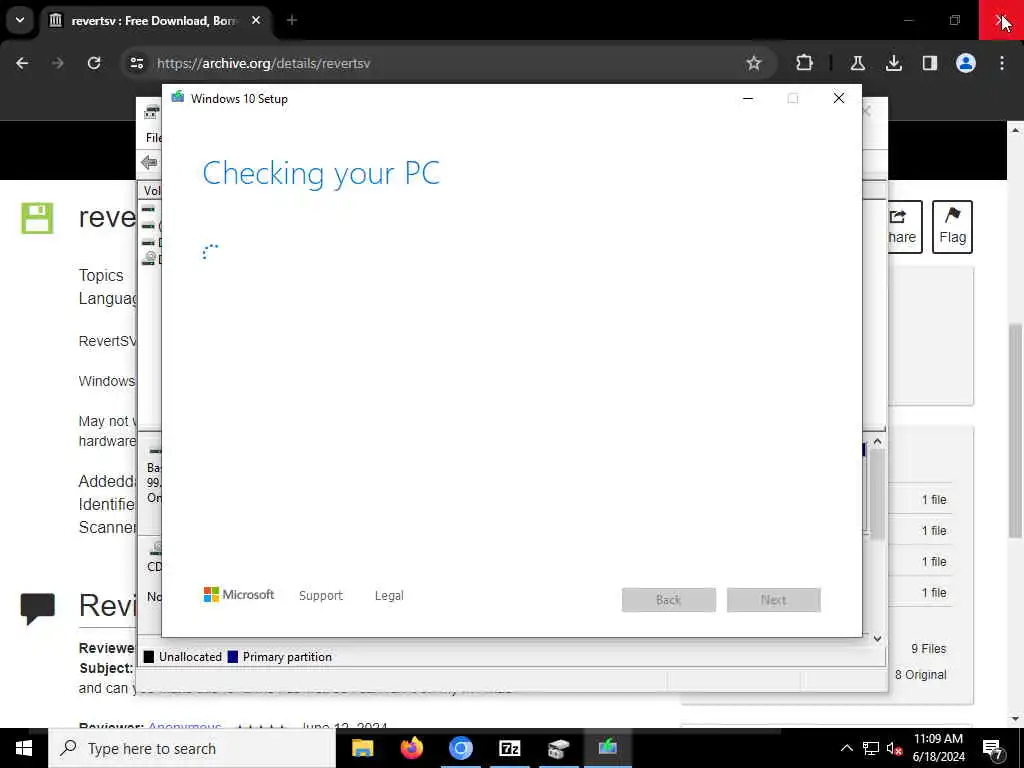Open the tab search dropdown arrow
Viewport: 1024px width, 768px height.
pos(20,20)
